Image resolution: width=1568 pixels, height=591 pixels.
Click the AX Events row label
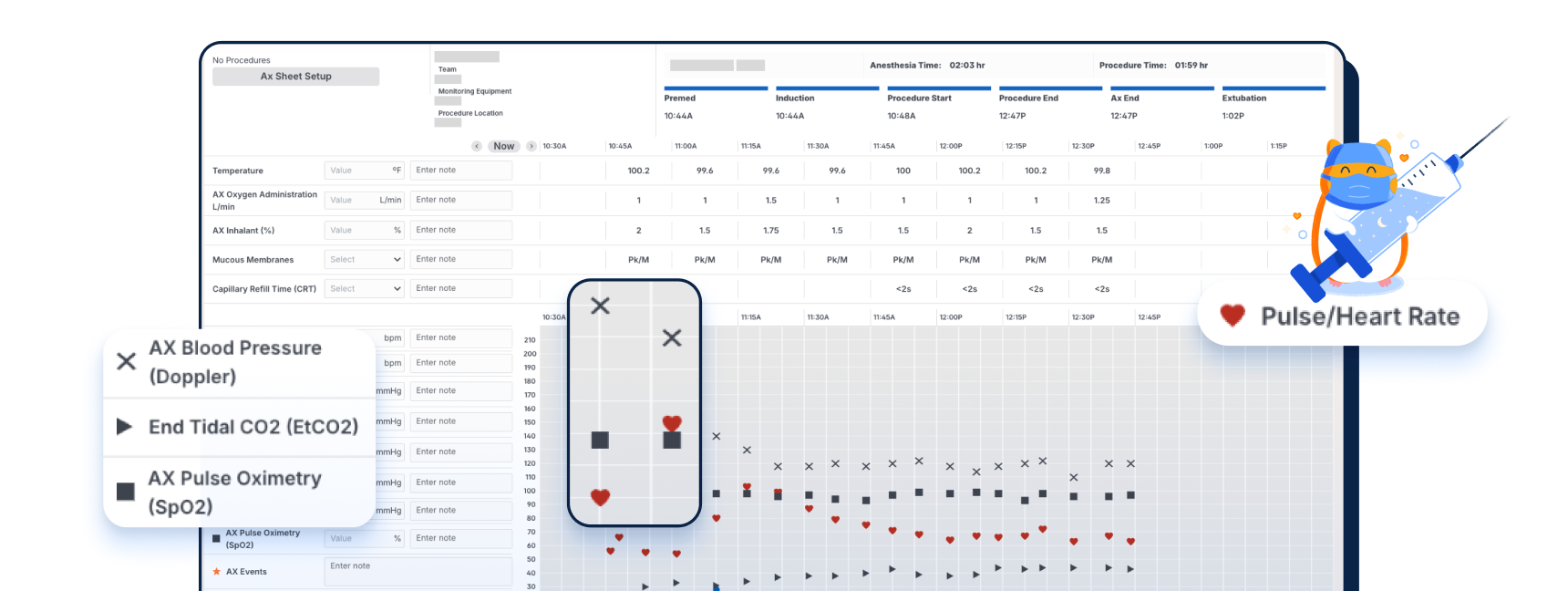click(x=246, y=572)
